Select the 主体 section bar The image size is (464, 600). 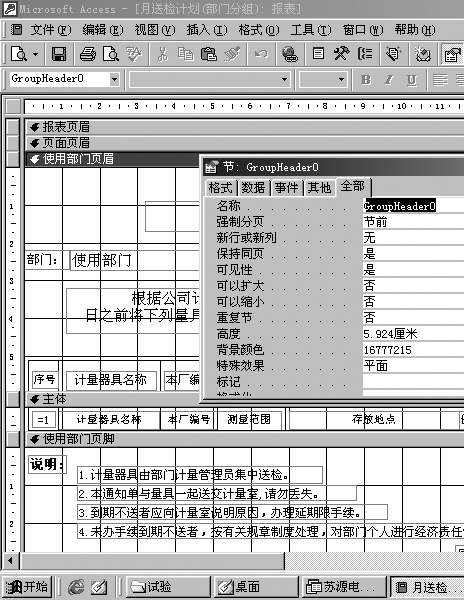(x=113, y=399)
